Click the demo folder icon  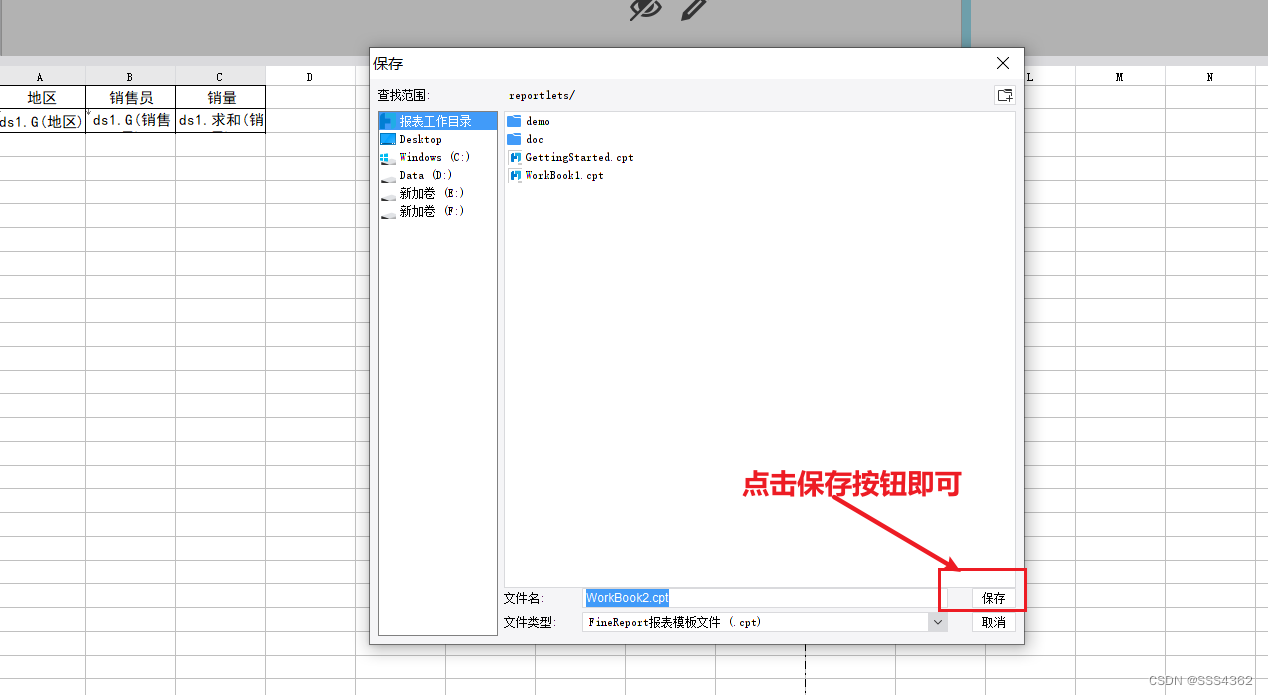(x=515, y=121)
